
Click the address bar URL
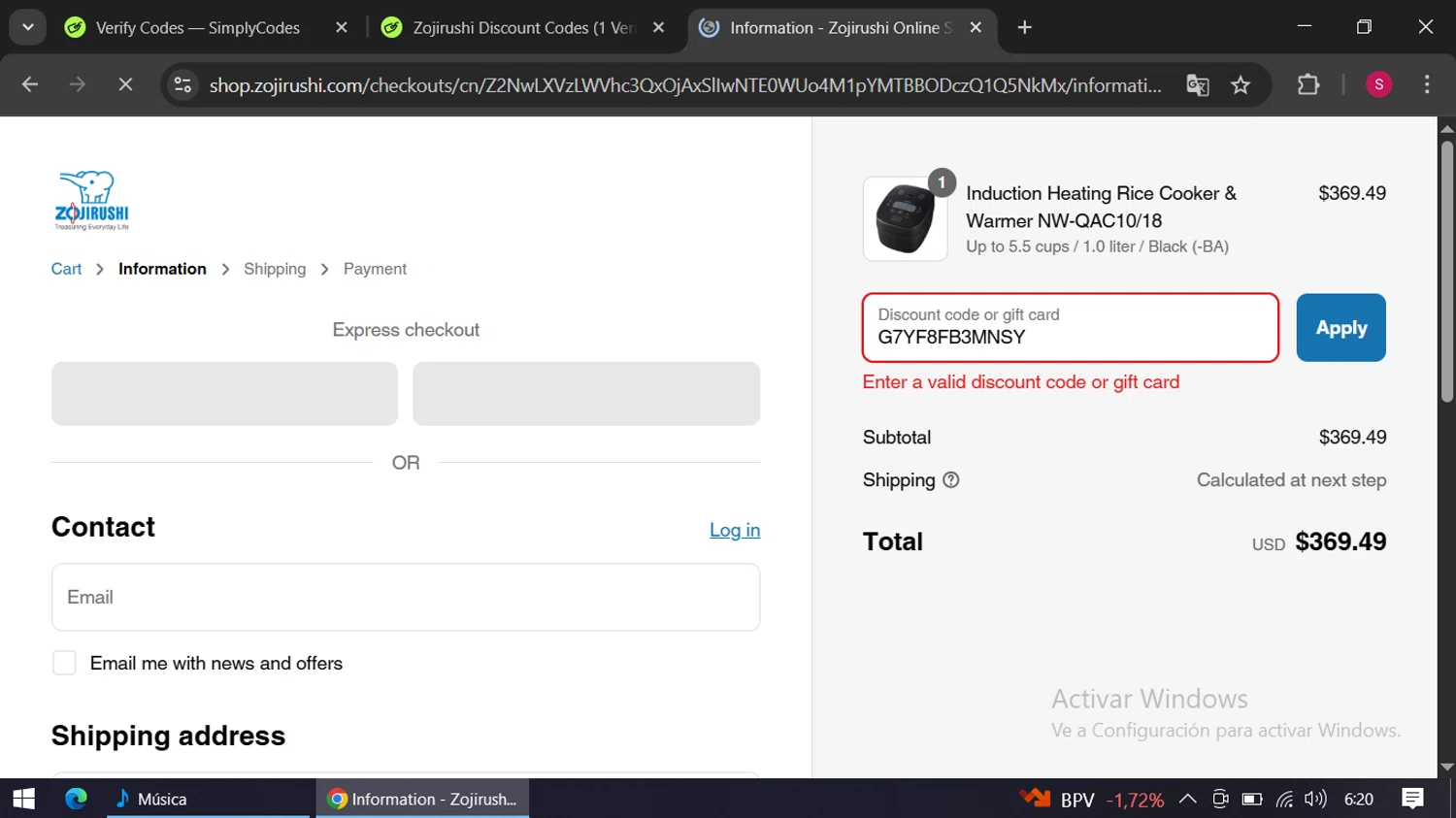coord(685,85)
